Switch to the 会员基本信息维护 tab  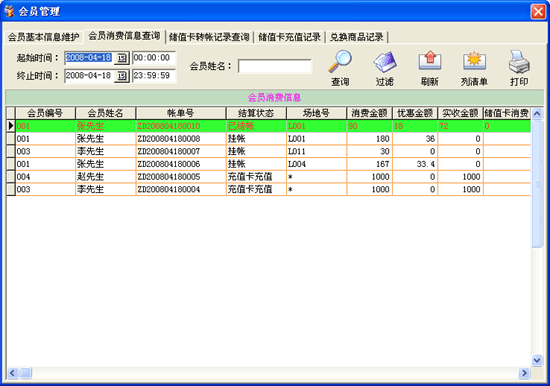[43, 37]
